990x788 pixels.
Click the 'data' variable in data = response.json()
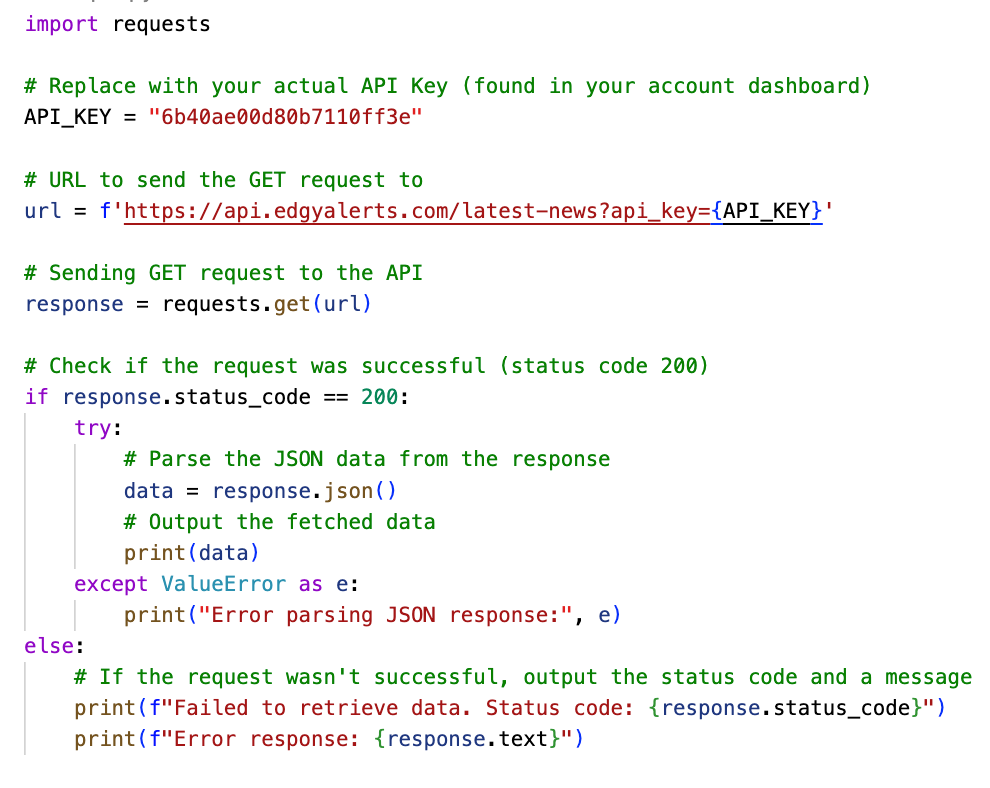(148, 491)
